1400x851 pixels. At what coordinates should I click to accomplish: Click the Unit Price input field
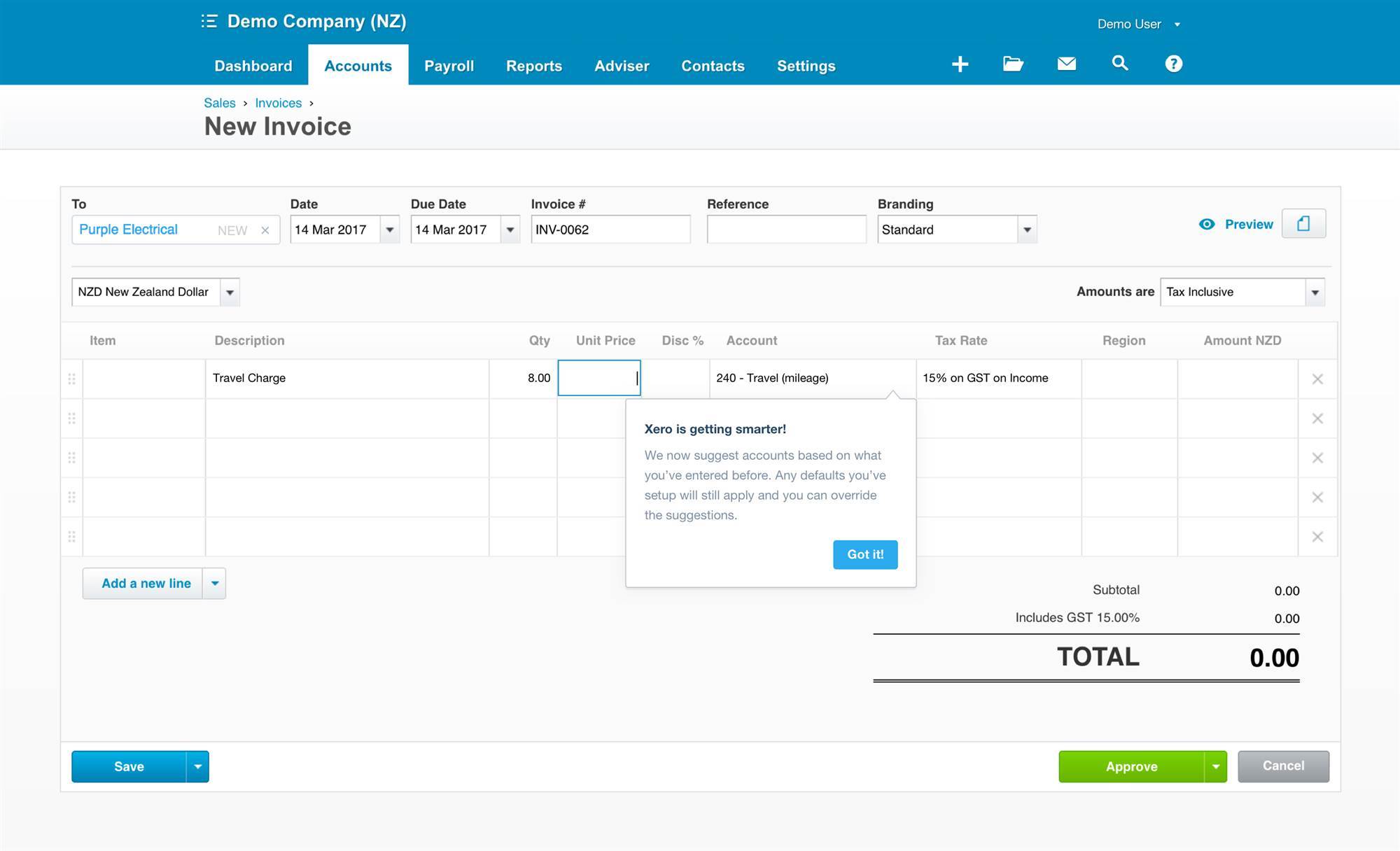pos(598,377)
